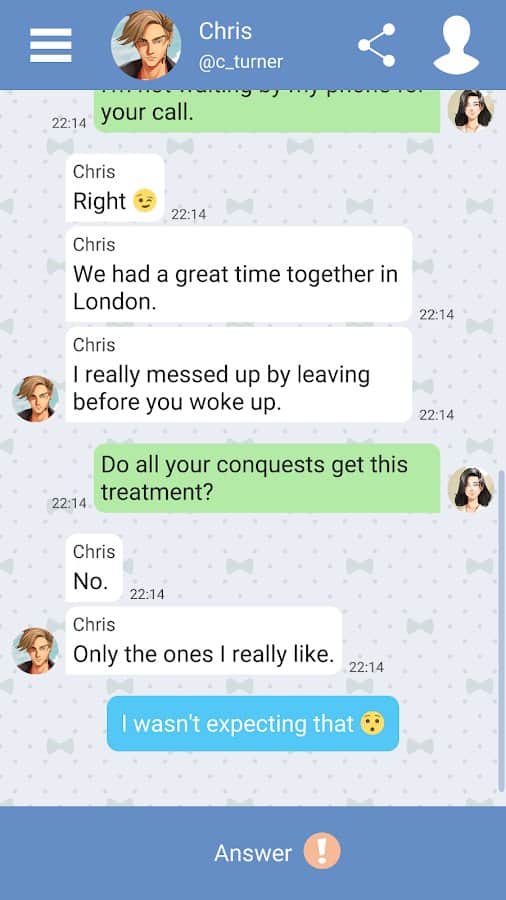The width and height of the screenshot is (506, 900).
Task: Tap the surprised emoji in reply option
Action: [372, 724]
